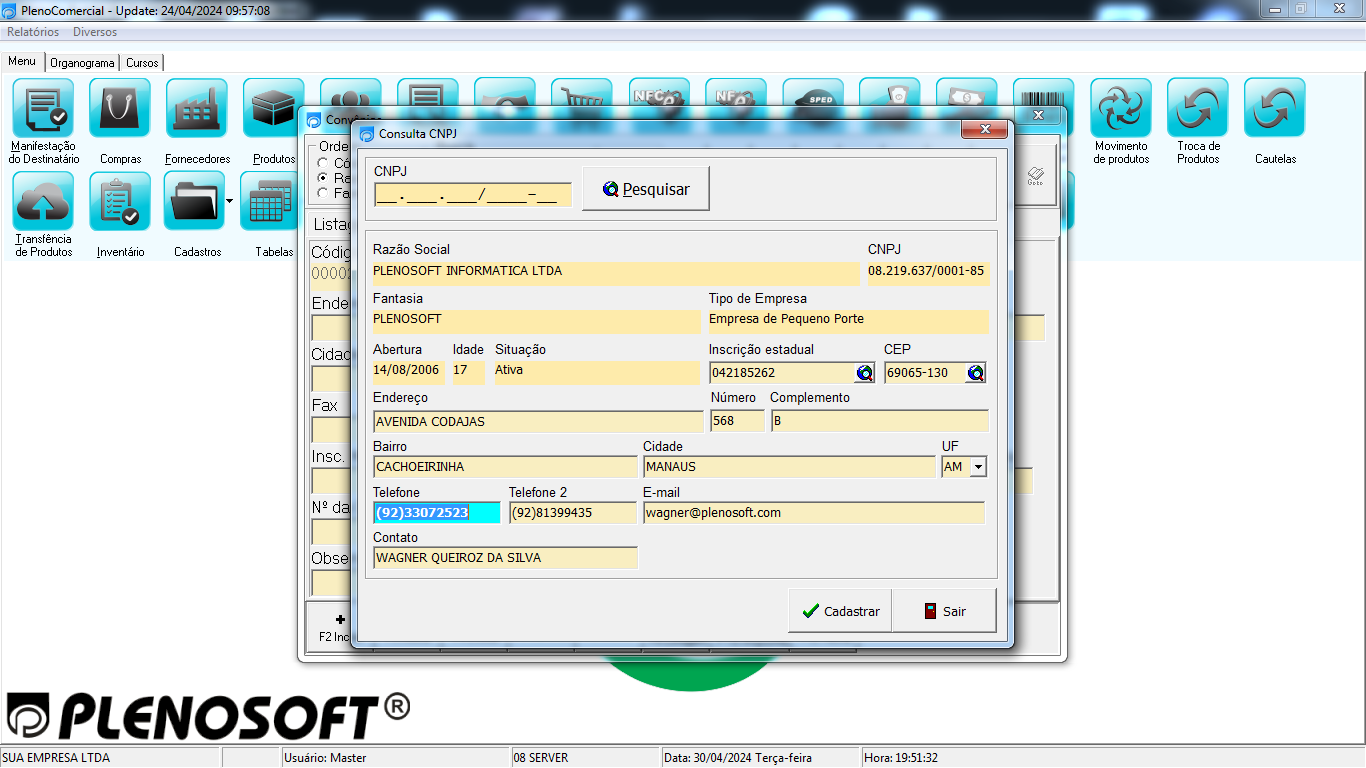1366x768 pixels.
Task: Click Fantasia value PLENOSOFT
Action: 537,319
